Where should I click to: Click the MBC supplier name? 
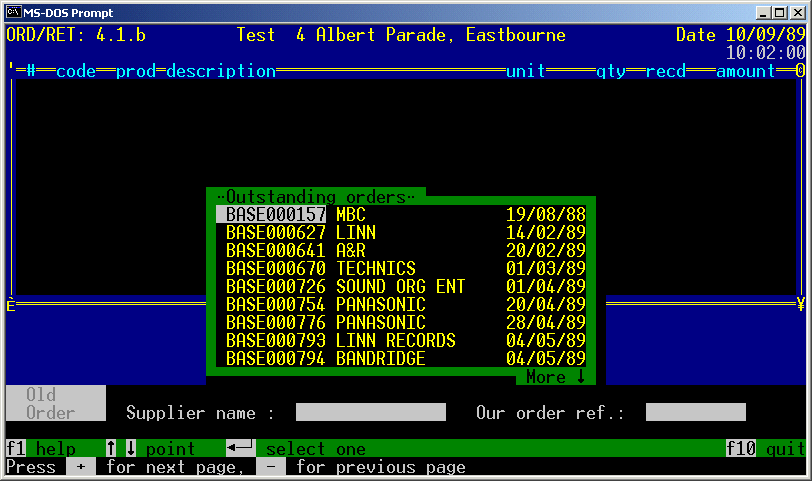tap(351, 214)
